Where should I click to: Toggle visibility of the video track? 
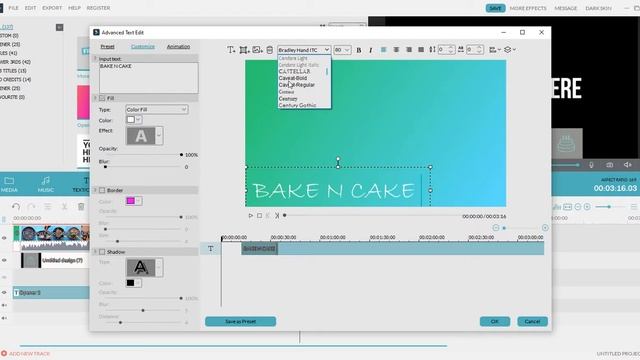[x=4, y=238]
